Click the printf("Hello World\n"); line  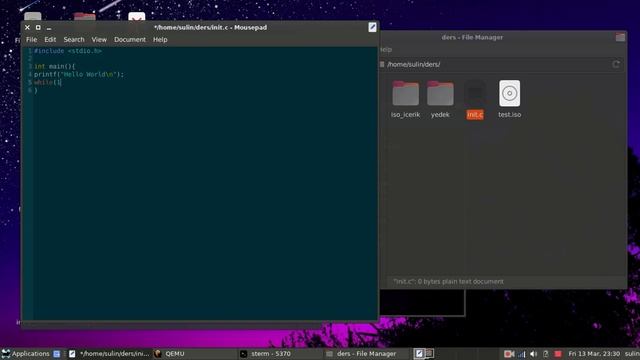click(79, 74)
